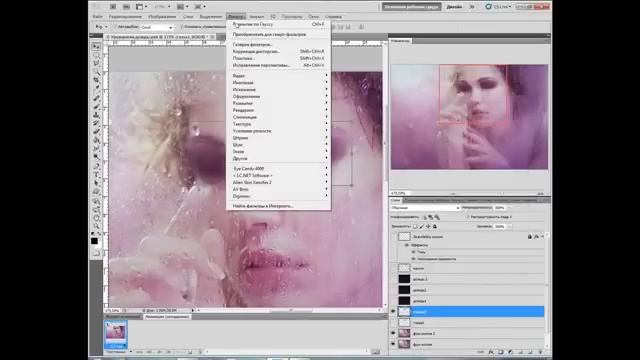Screen dimensions: 640x360
Task: Toggle the Auto-select checkbox
Action: click(115, 27)
